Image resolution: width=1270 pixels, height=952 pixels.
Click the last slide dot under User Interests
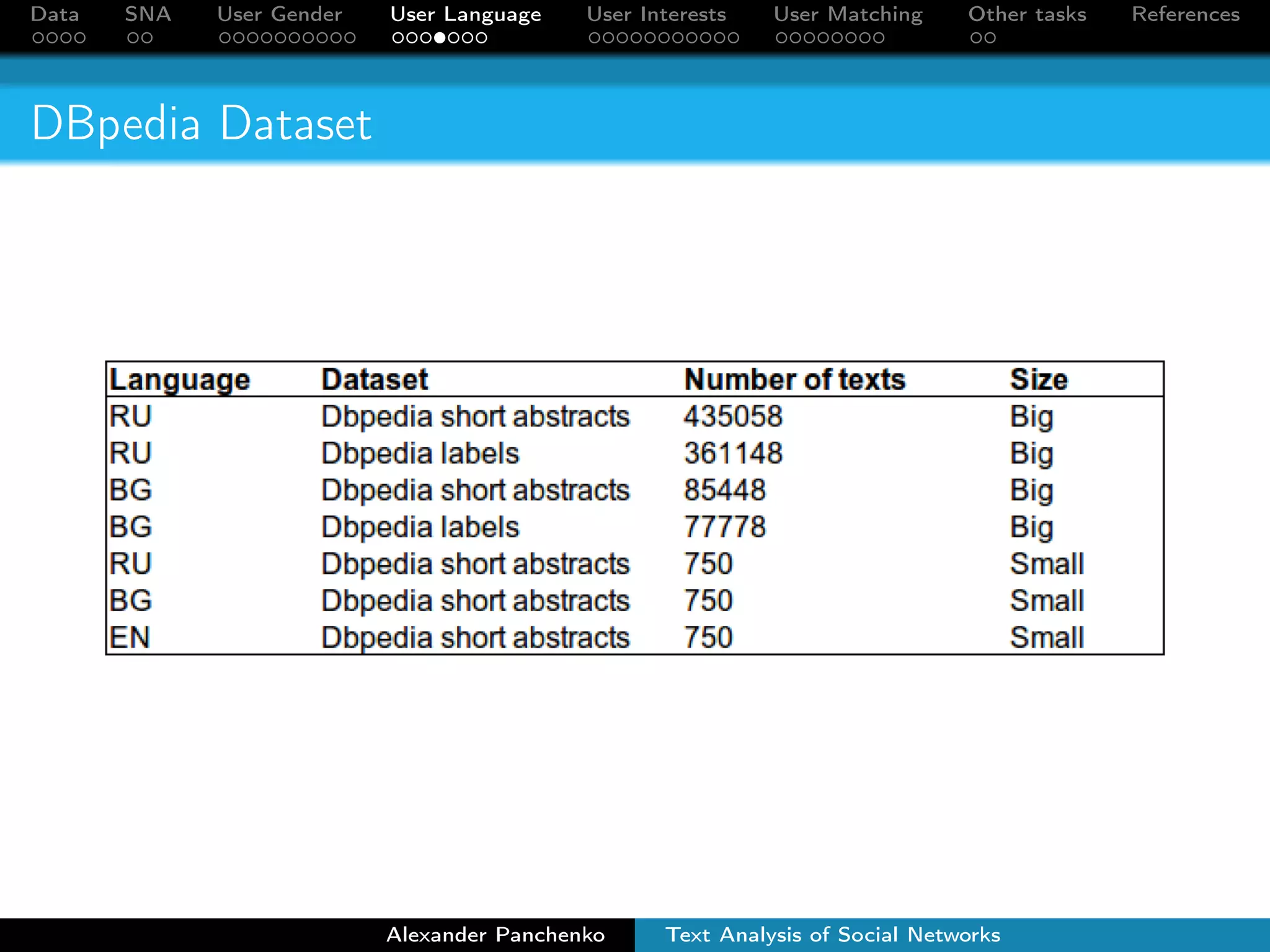point(733,38)
